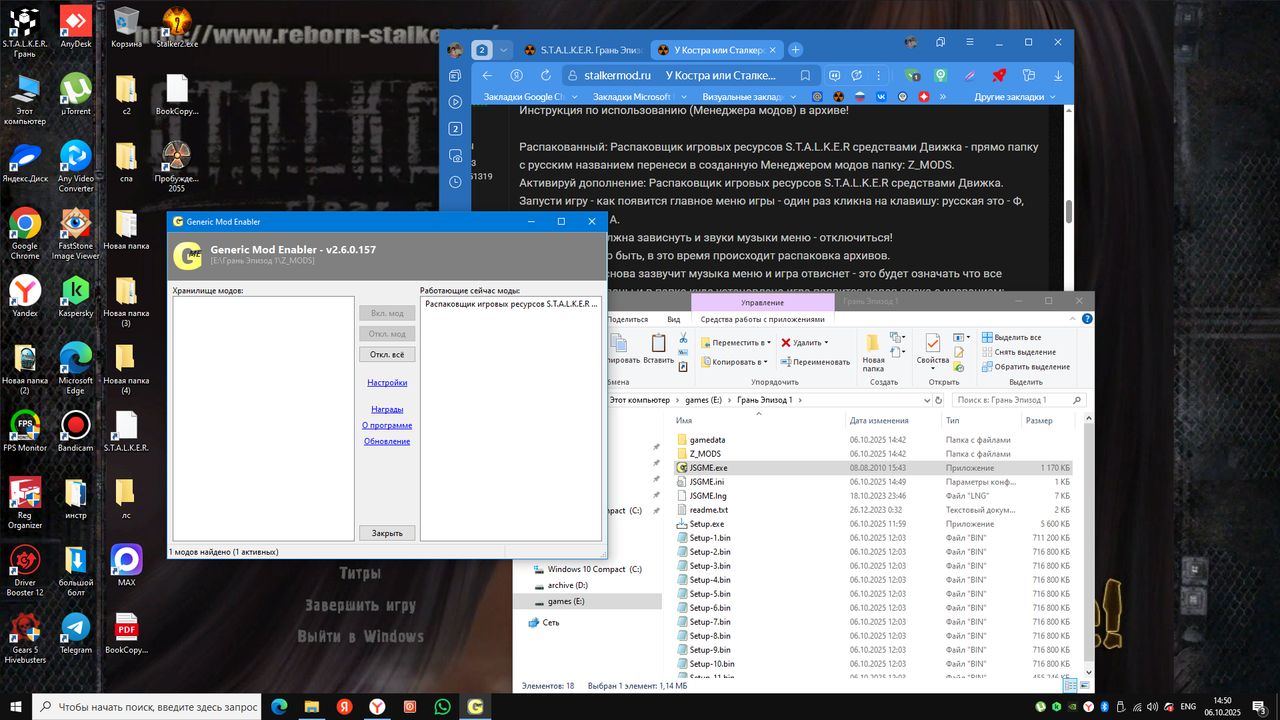Open the VK bookmark icon in bookmarks bar

(x=880, y=97)
